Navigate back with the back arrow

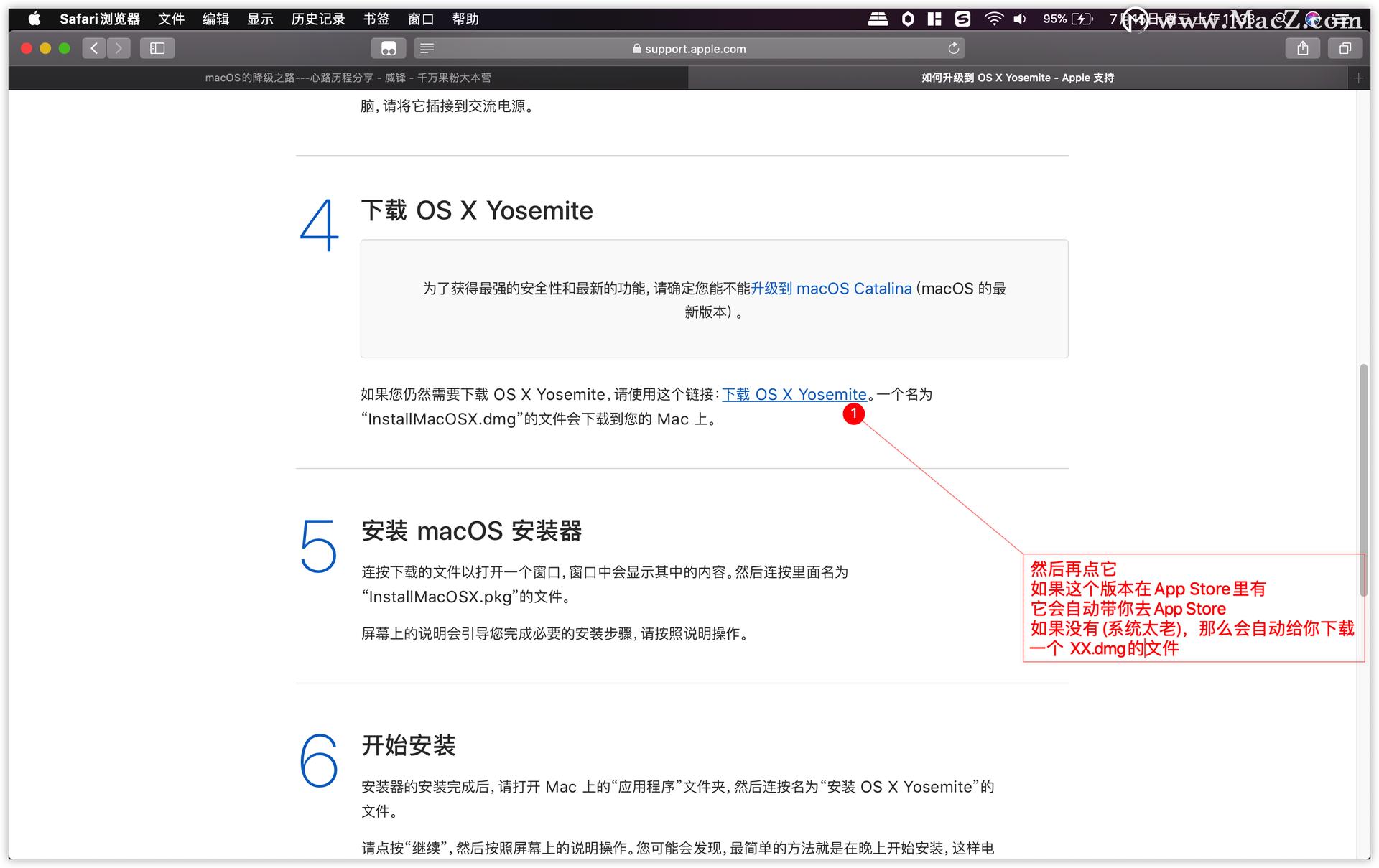93,48
